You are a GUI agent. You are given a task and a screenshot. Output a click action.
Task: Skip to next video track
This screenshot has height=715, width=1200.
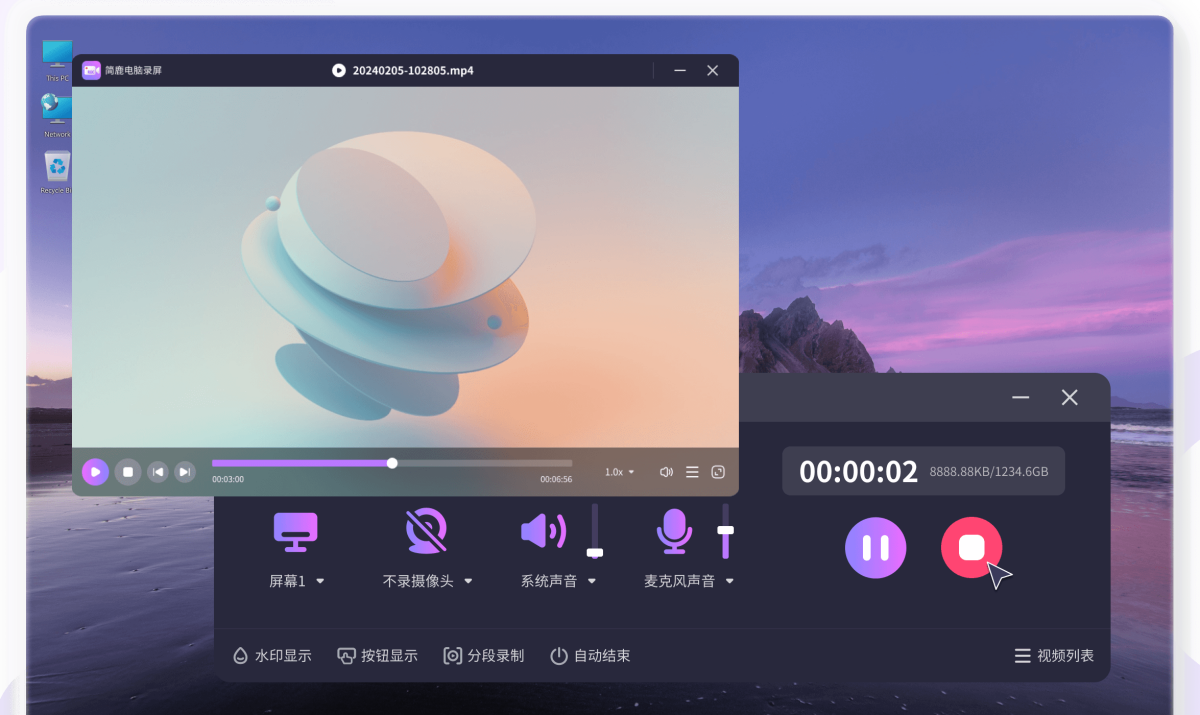pos(184,472)
